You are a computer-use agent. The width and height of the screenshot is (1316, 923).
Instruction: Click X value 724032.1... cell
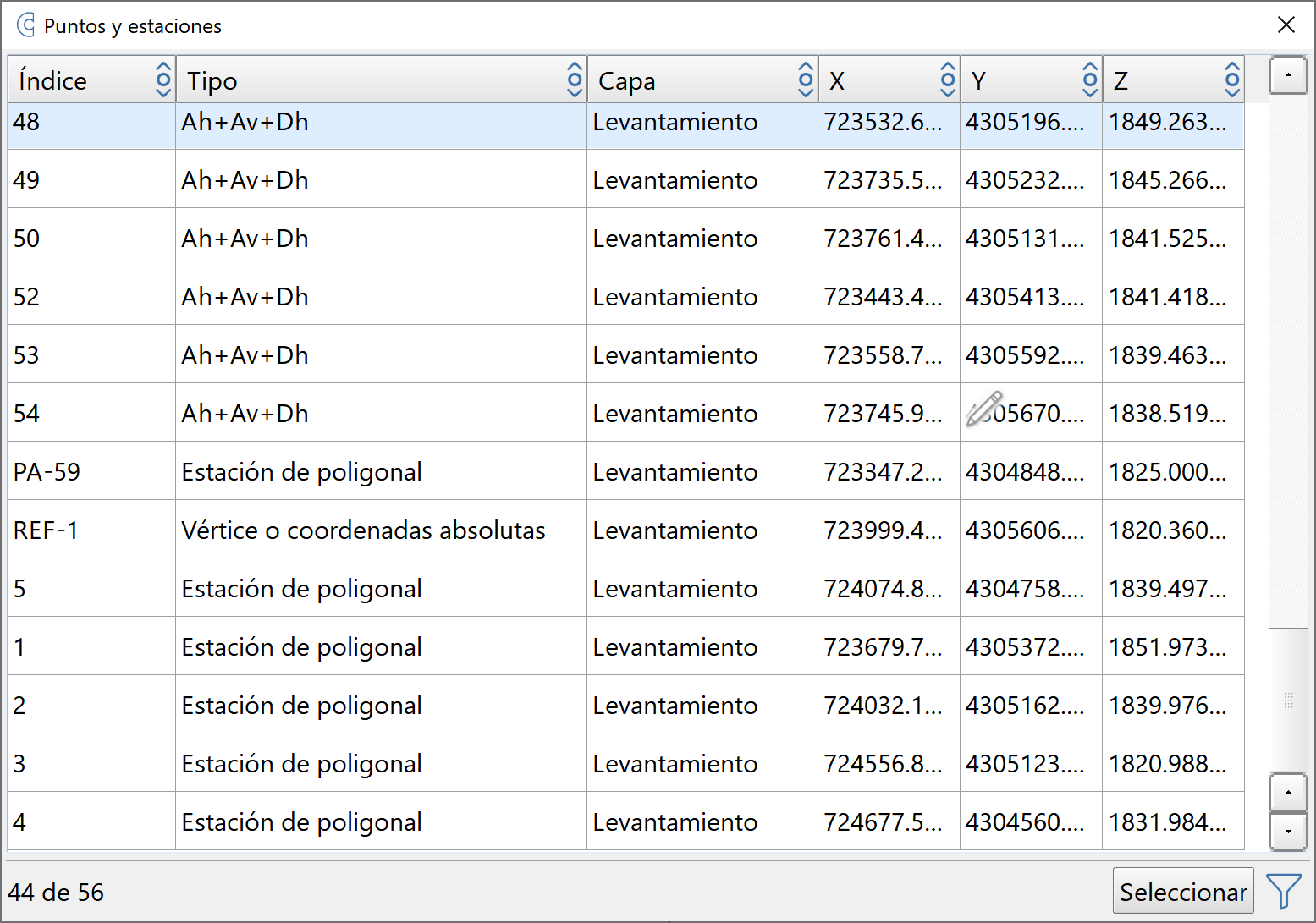pyautogui.click(x=889, y=705)
